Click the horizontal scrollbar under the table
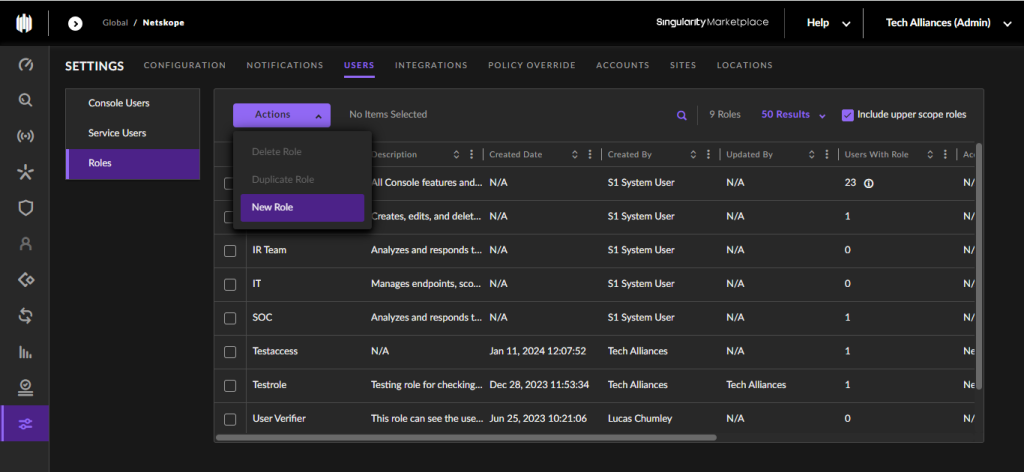1024x472 pixels. (x=466, y=437)
